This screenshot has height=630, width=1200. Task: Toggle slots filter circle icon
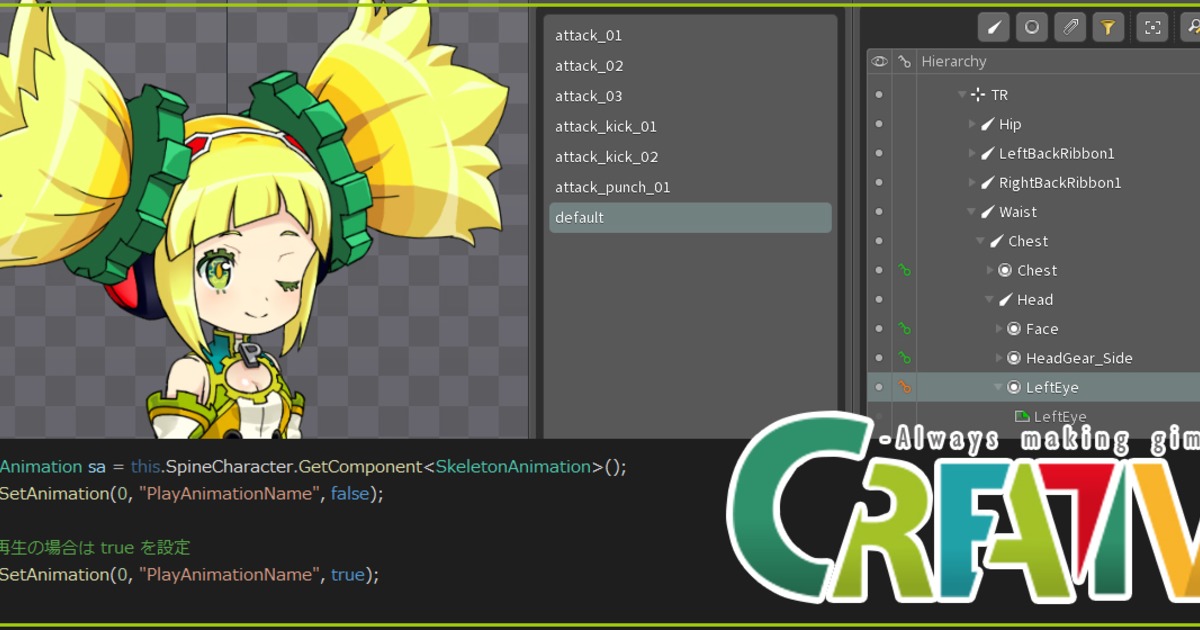tap(1031, 28)
